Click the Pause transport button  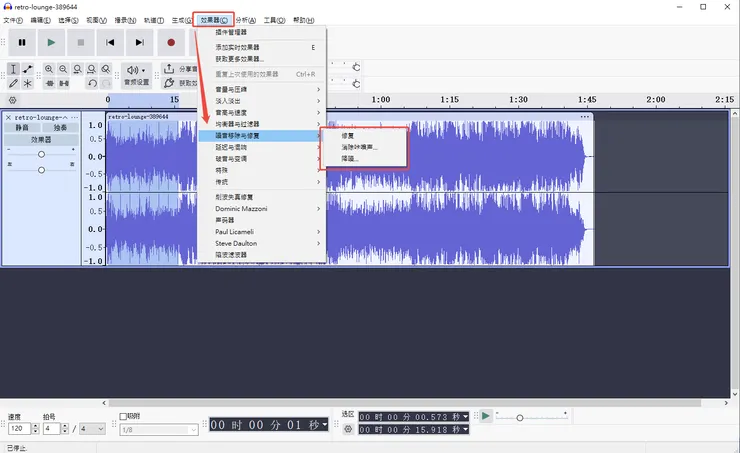21,42
